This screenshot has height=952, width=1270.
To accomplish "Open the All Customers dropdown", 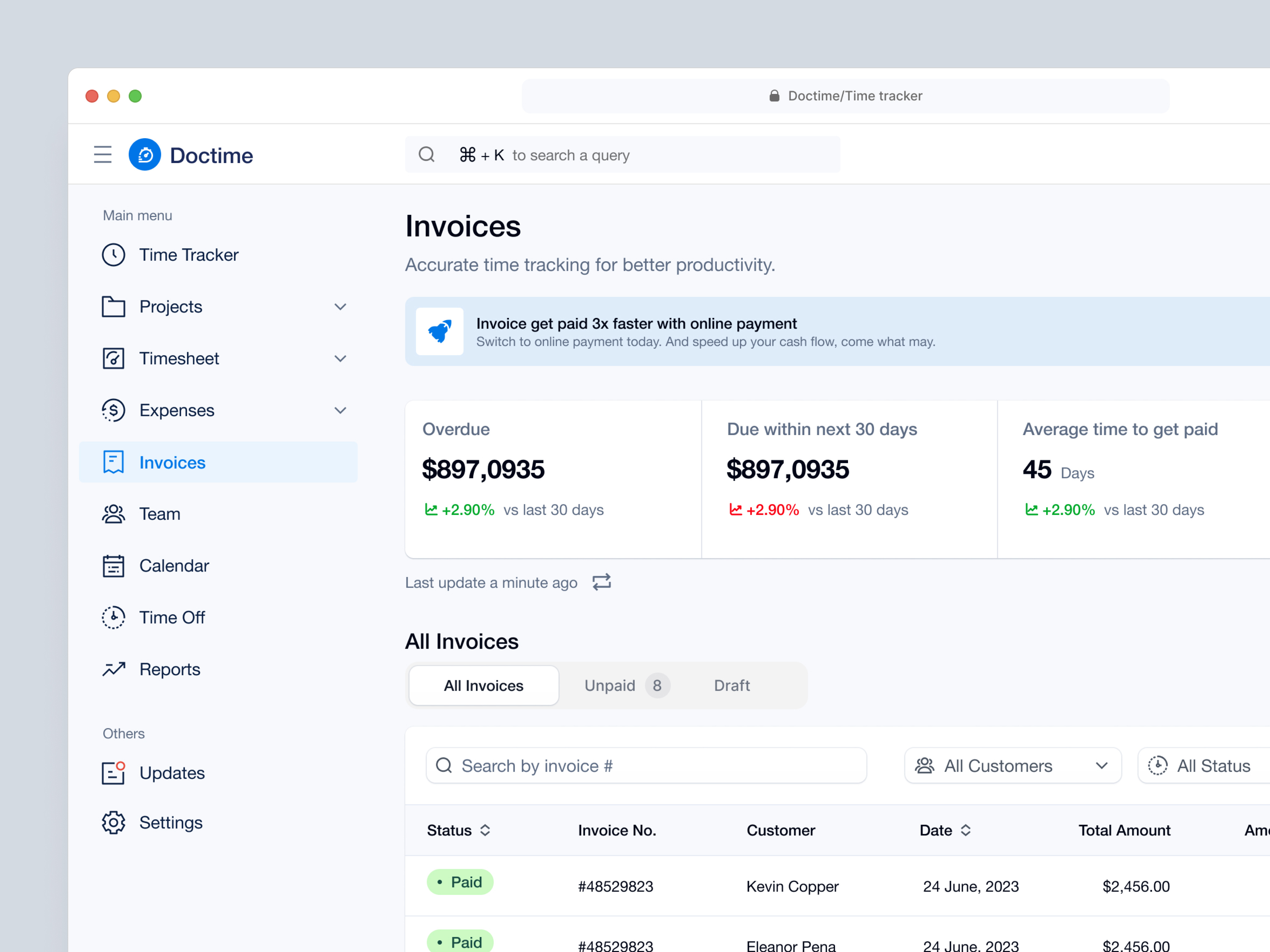I will [x=1012, y=765].
